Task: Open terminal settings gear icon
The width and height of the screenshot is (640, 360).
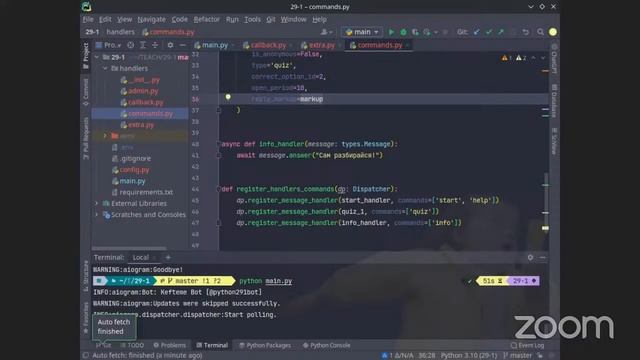Action: click(x=530, y=258)
